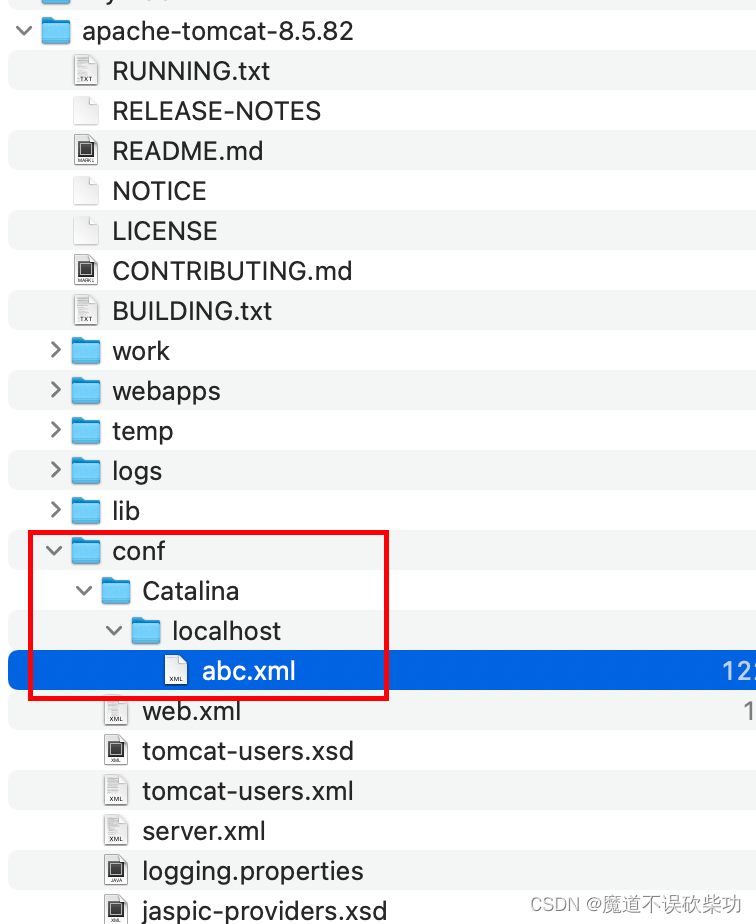Viewport: 756px width, 924px height.
Task: Expand the lib folder chevron
Action: (55, 510)
